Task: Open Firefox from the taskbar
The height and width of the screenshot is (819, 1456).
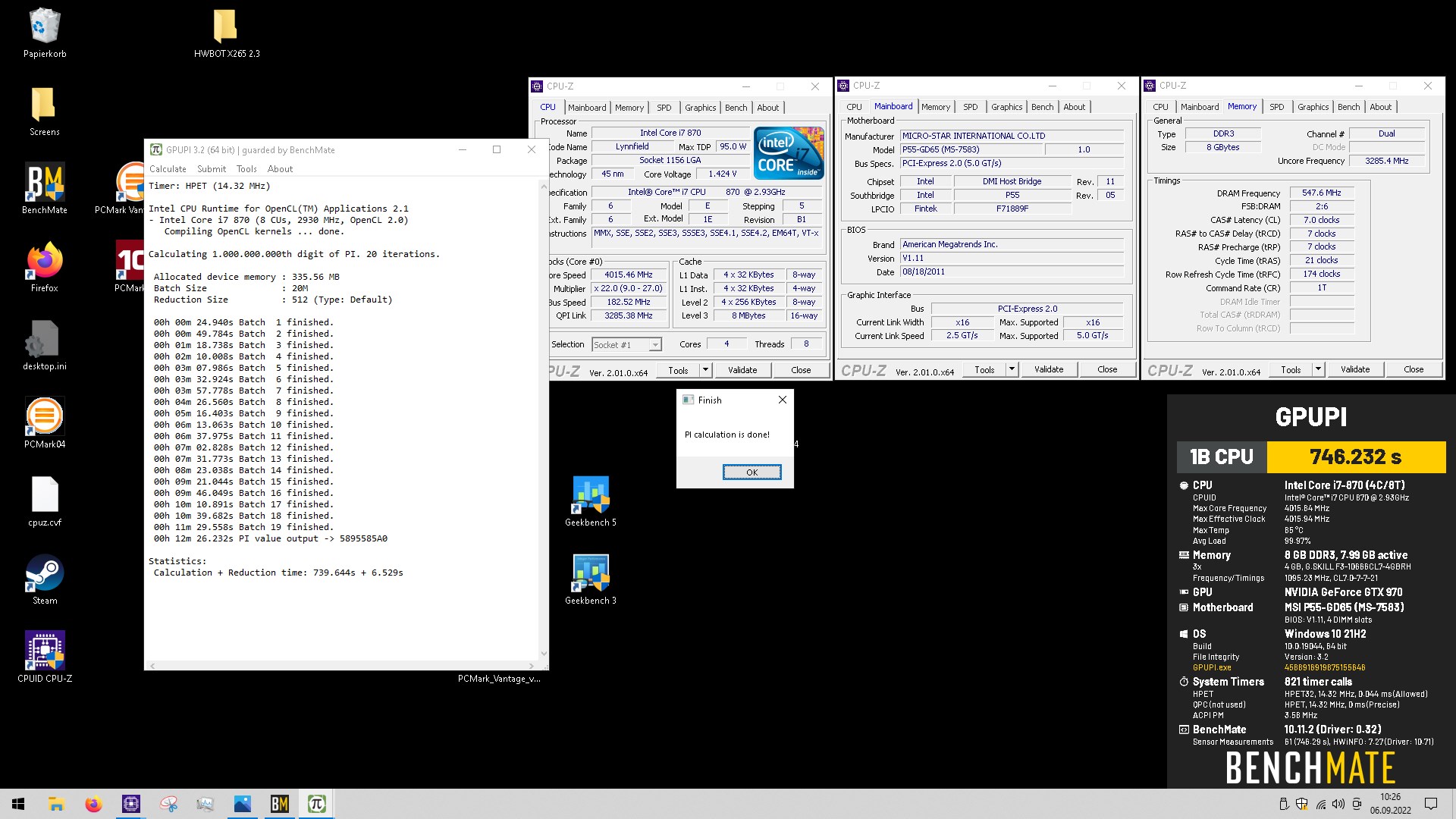Action: click(x=93, y=804)
